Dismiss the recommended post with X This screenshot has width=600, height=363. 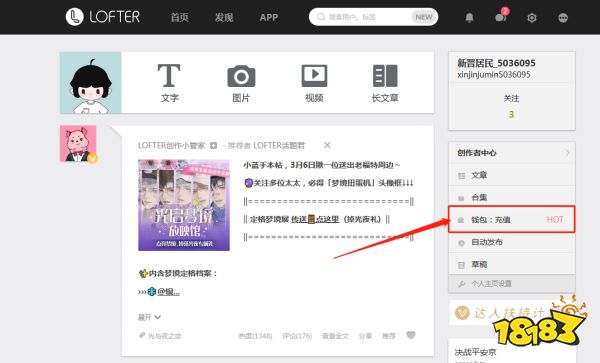[x=327, y=145]
